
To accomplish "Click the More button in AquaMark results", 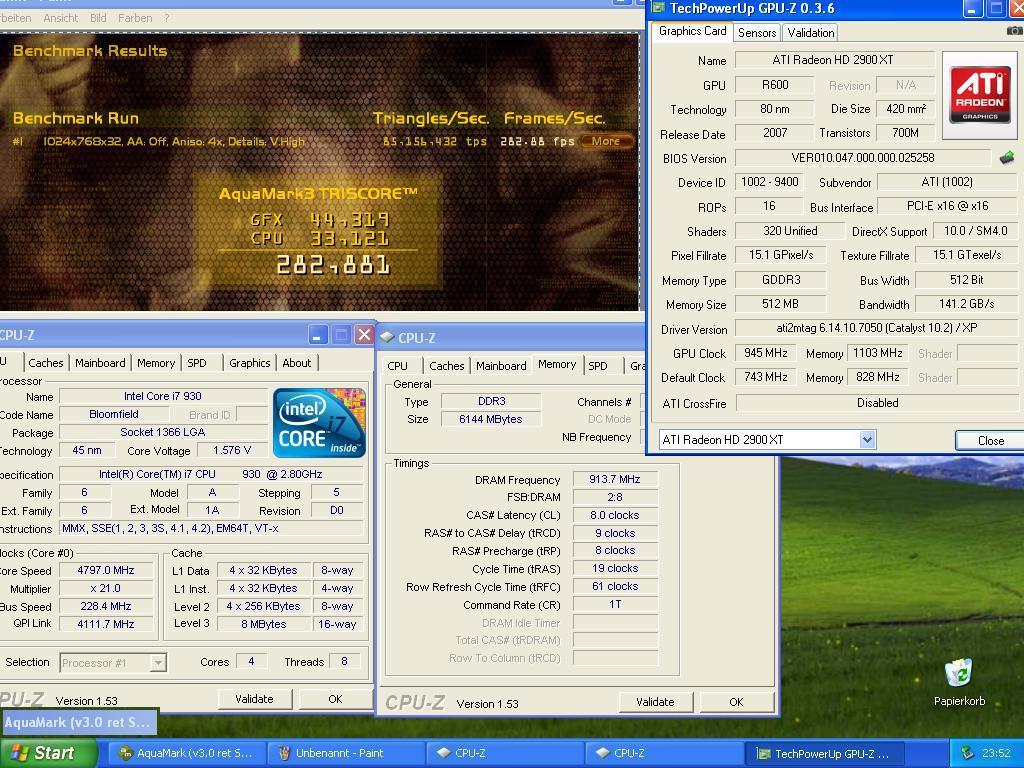I will point(606,140).
